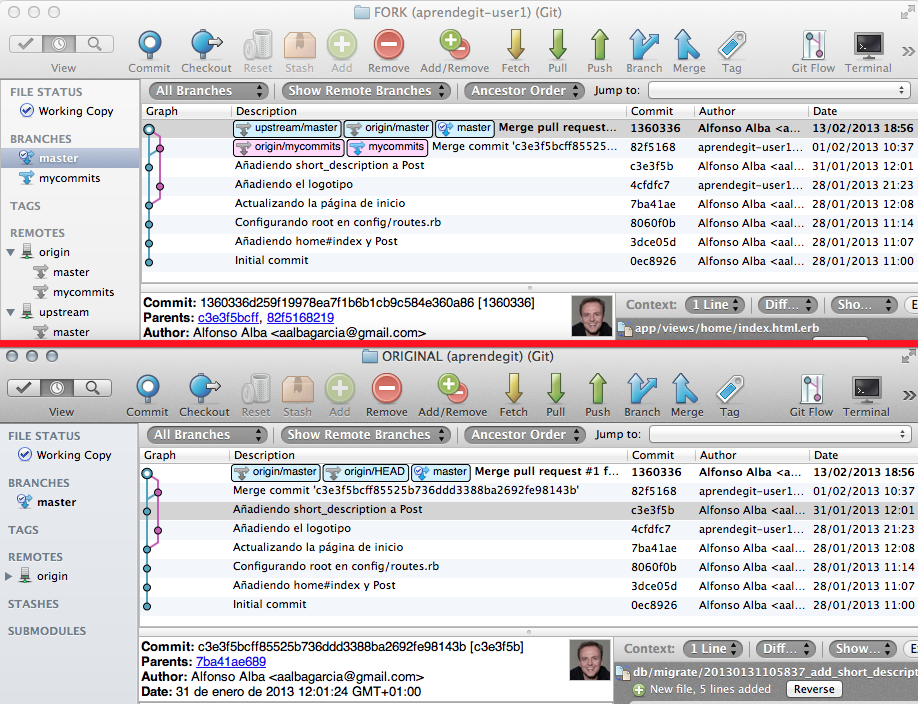Open the Branch tool in the FORK toolbar

pos(643,45)
